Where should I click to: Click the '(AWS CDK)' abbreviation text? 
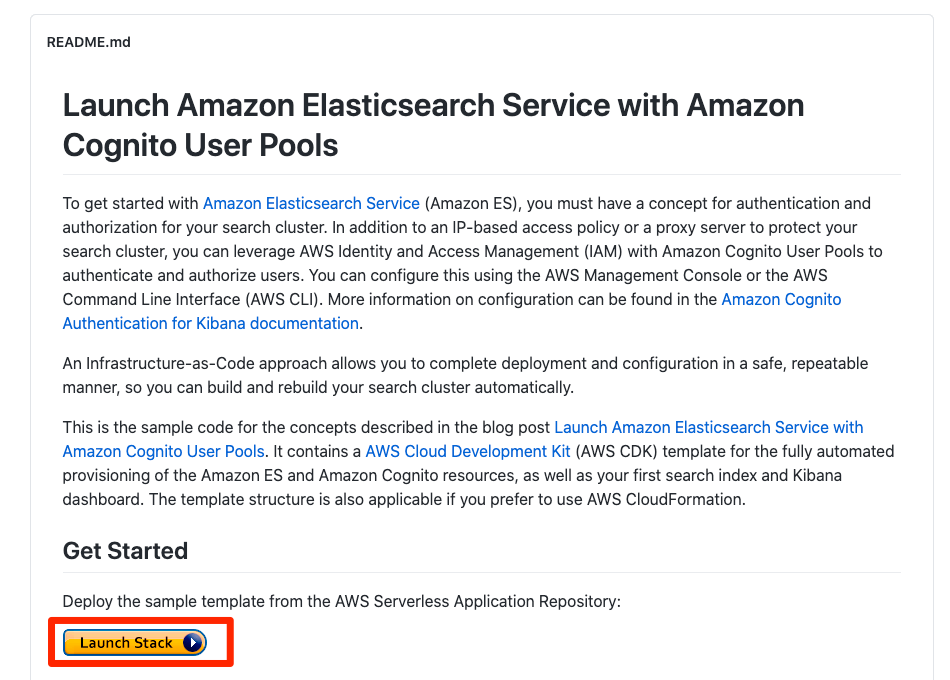pyautogui.click(x=617, y=452)
